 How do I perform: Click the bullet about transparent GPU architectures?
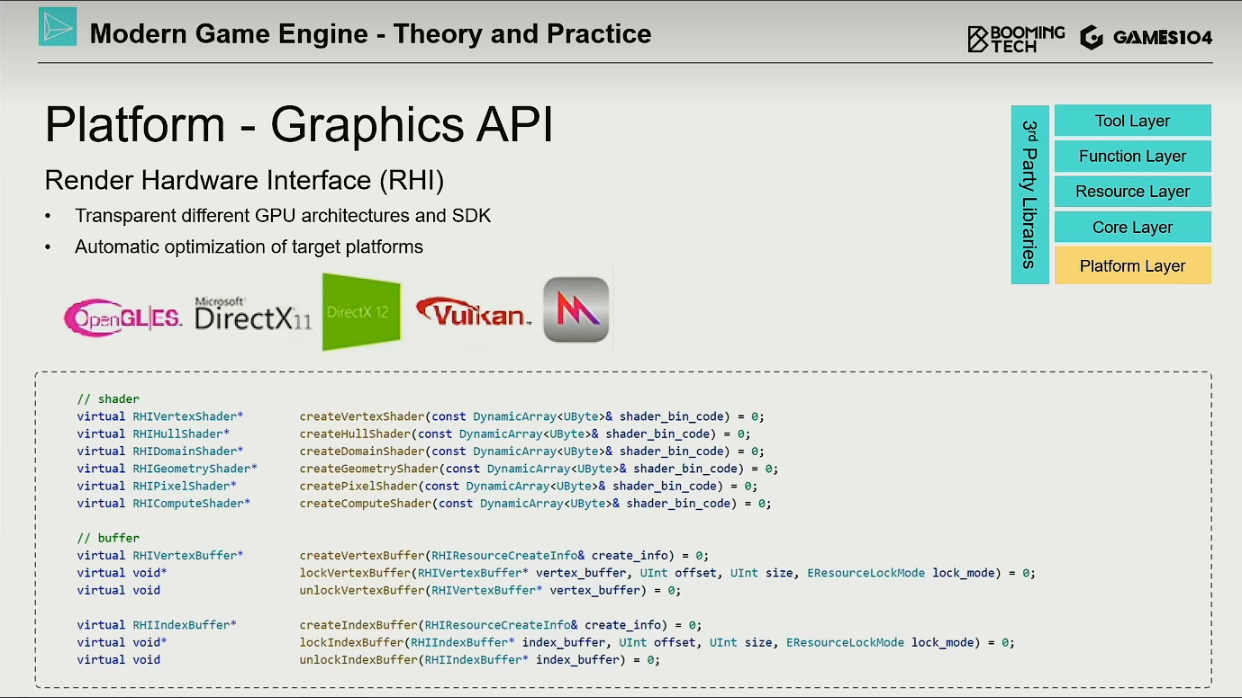click(x=283, y=216)
